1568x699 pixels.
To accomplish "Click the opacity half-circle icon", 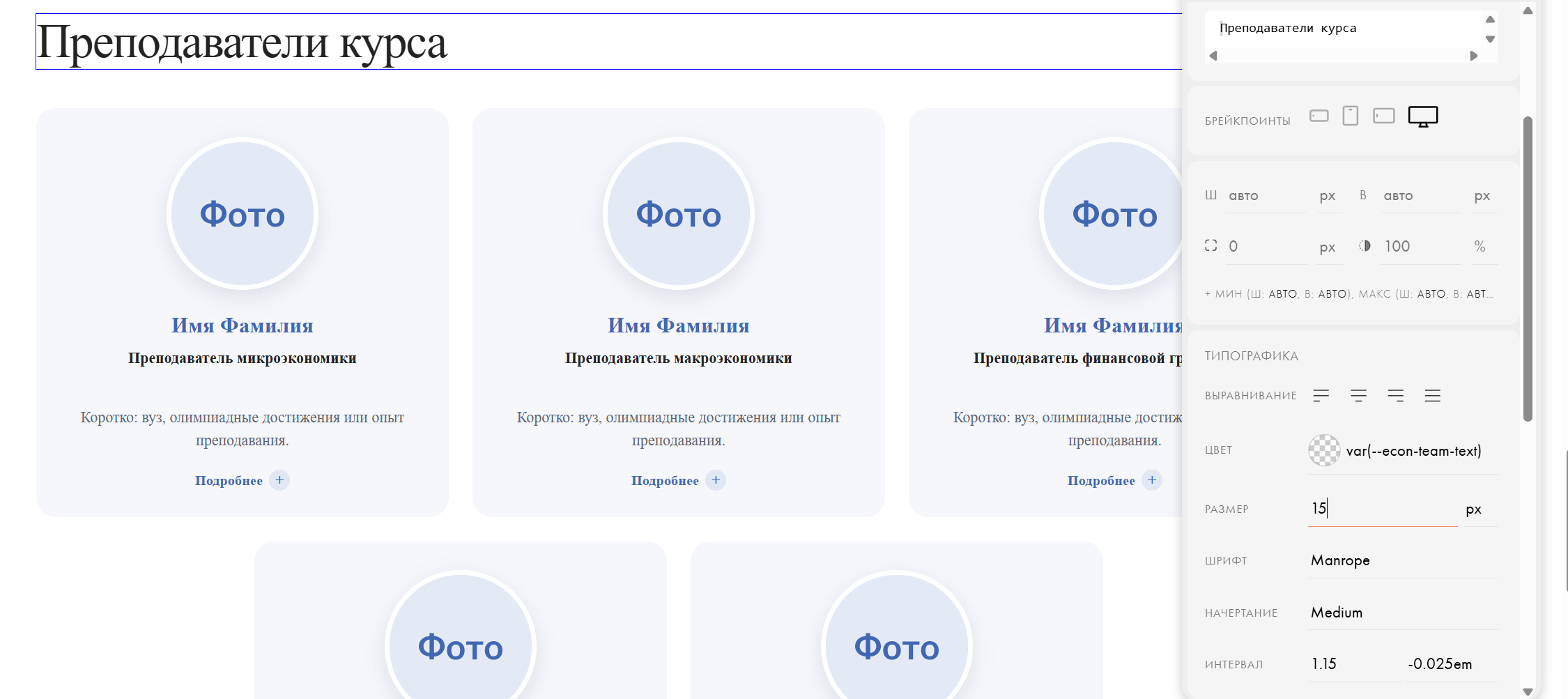I will 1365,245.
